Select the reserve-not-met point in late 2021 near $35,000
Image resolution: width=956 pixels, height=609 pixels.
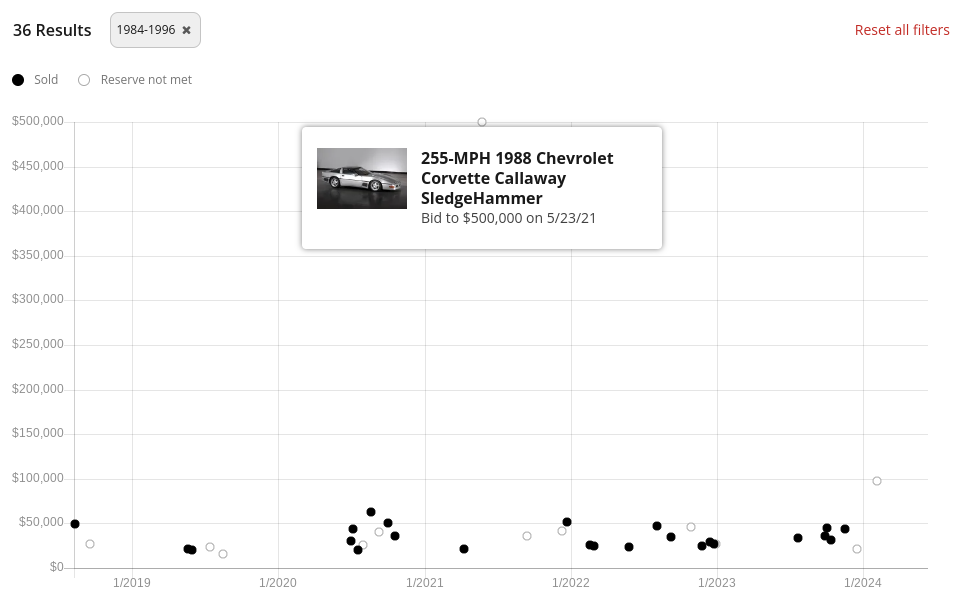[527, 536]
